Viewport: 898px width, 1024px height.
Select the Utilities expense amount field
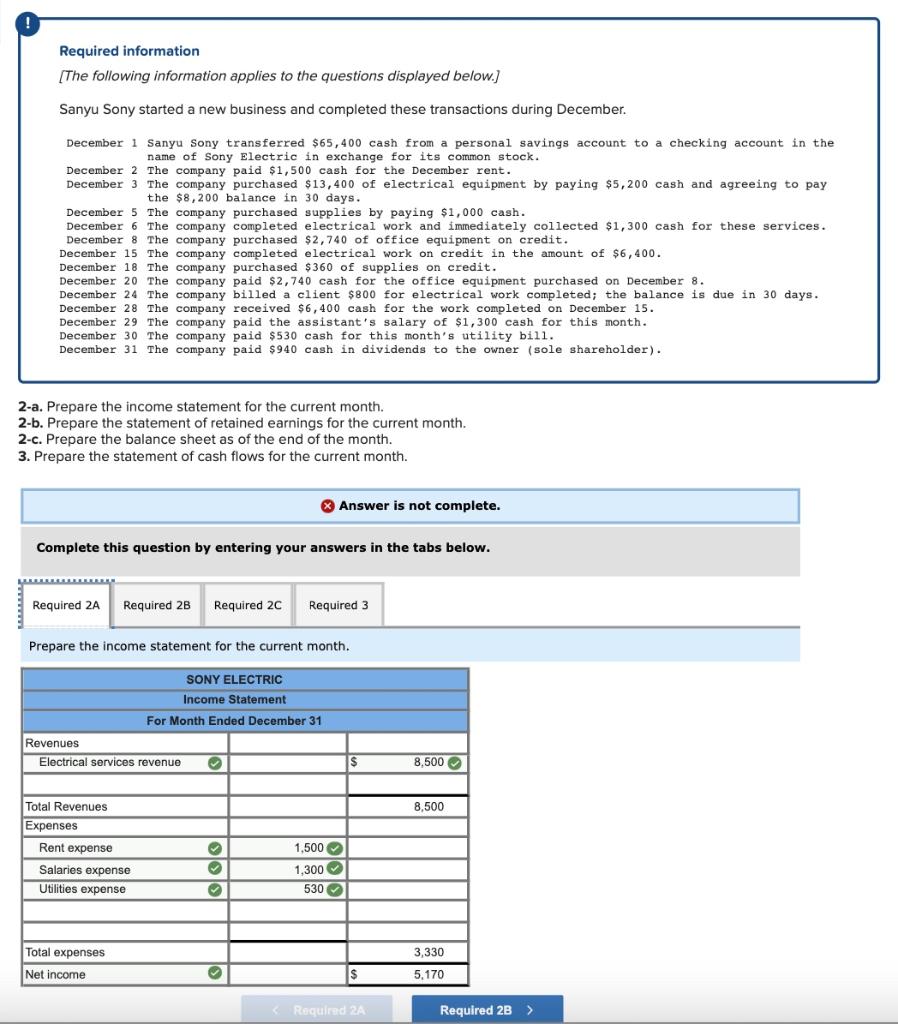point(287,889)
